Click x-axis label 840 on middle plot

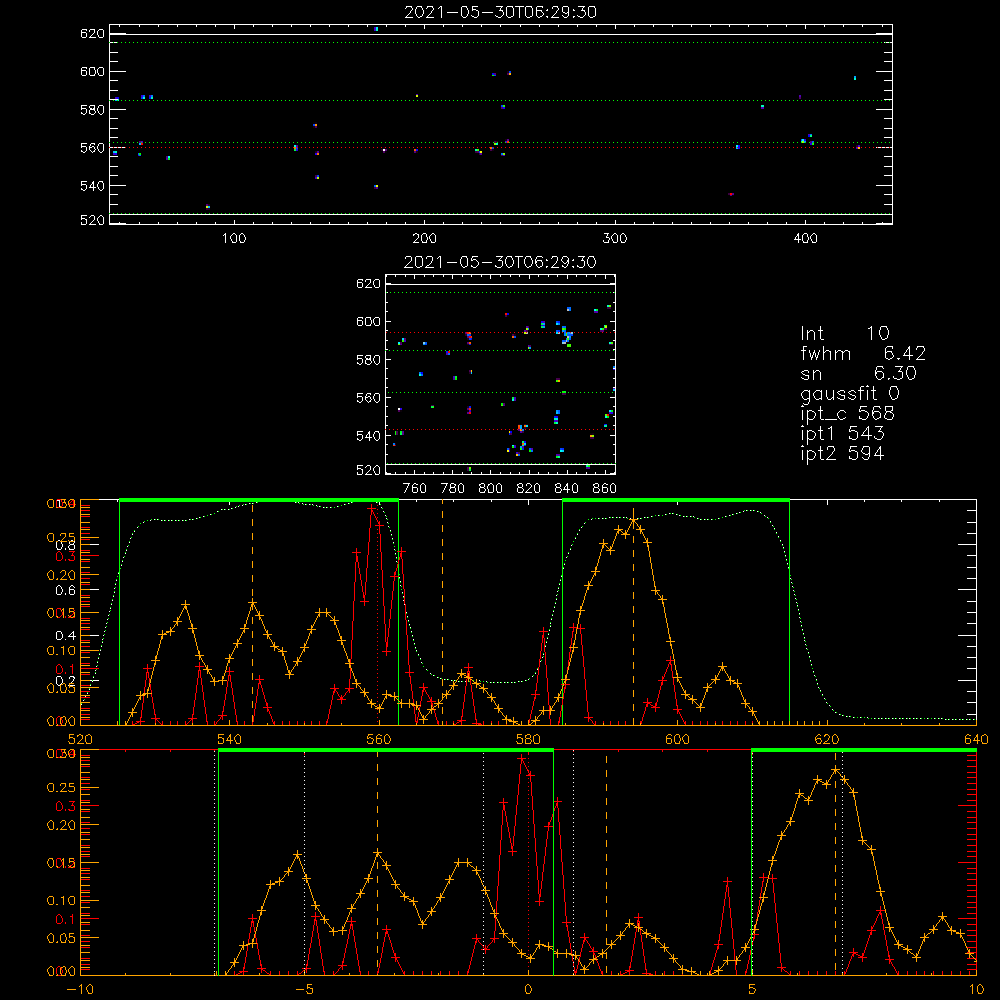(566, 489)
